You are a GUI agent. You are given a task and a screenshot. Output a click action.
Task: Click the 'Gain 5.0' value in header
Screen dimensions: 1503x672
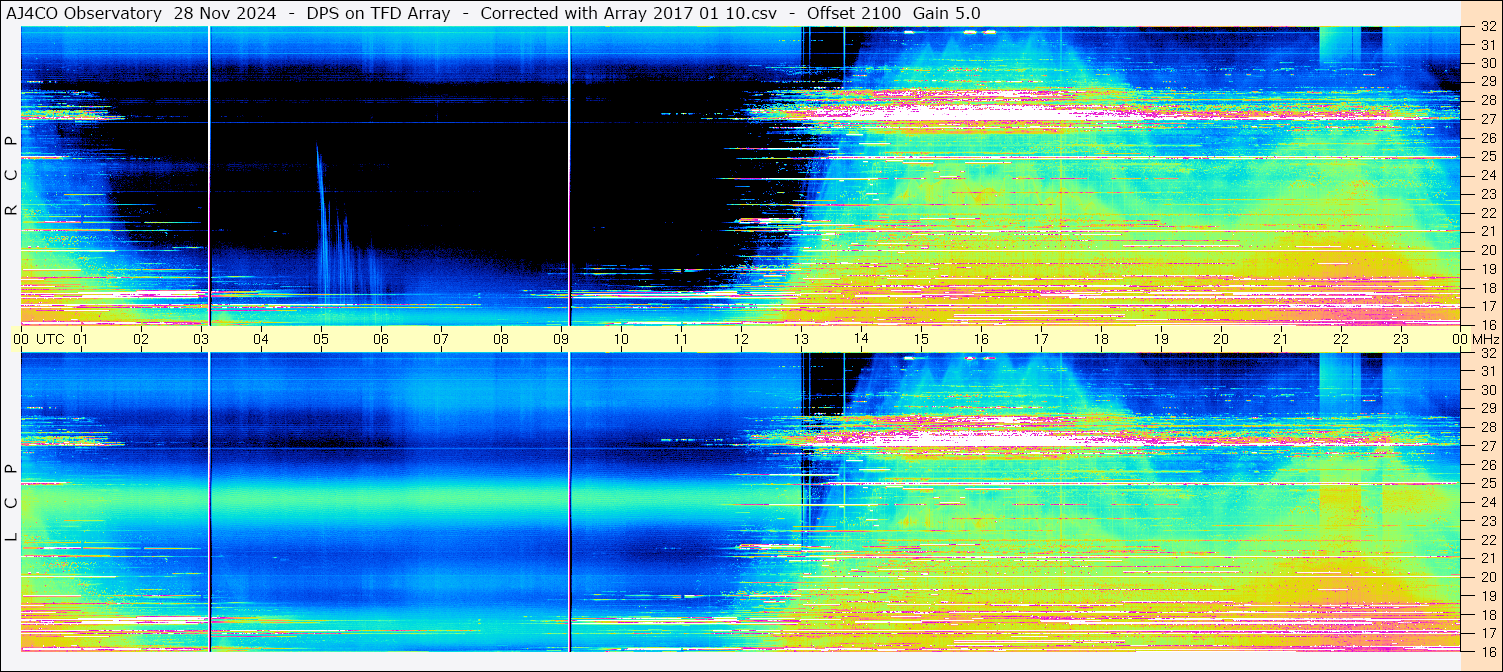tap(947, 13)
